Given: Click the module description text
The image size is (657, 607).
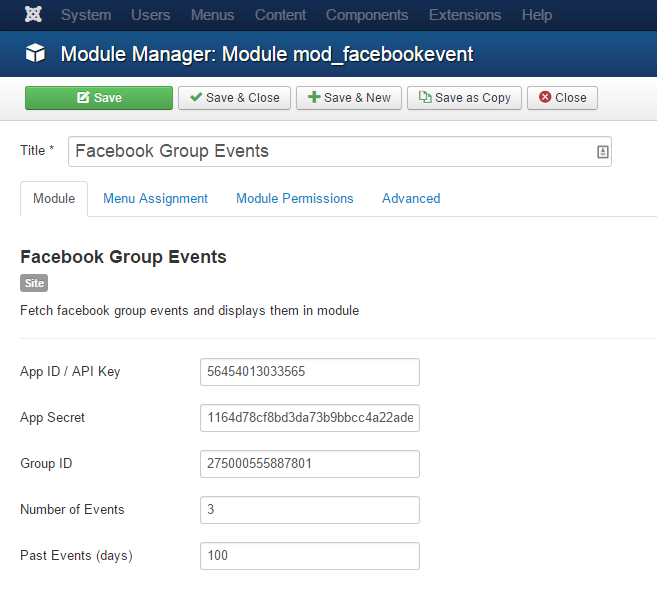Looking at the screenshot, I should pos(189,311).
